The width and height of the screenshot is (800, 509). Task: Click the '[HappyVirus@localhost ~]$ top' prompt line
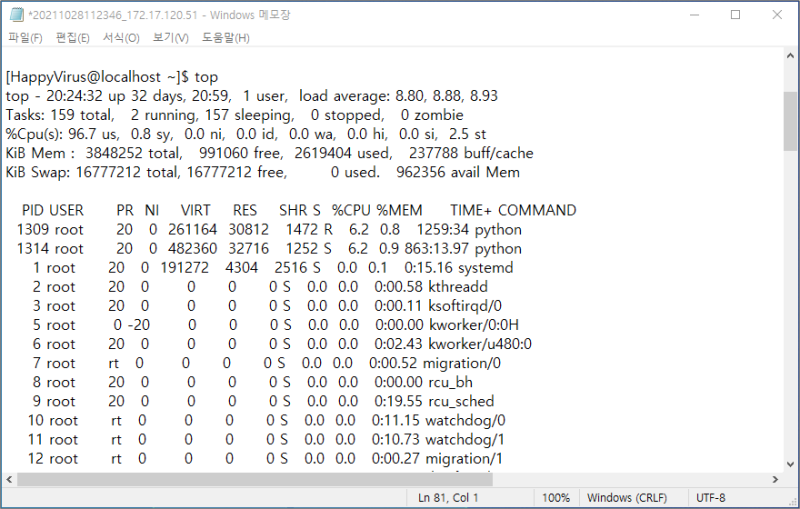click(112, 77)
